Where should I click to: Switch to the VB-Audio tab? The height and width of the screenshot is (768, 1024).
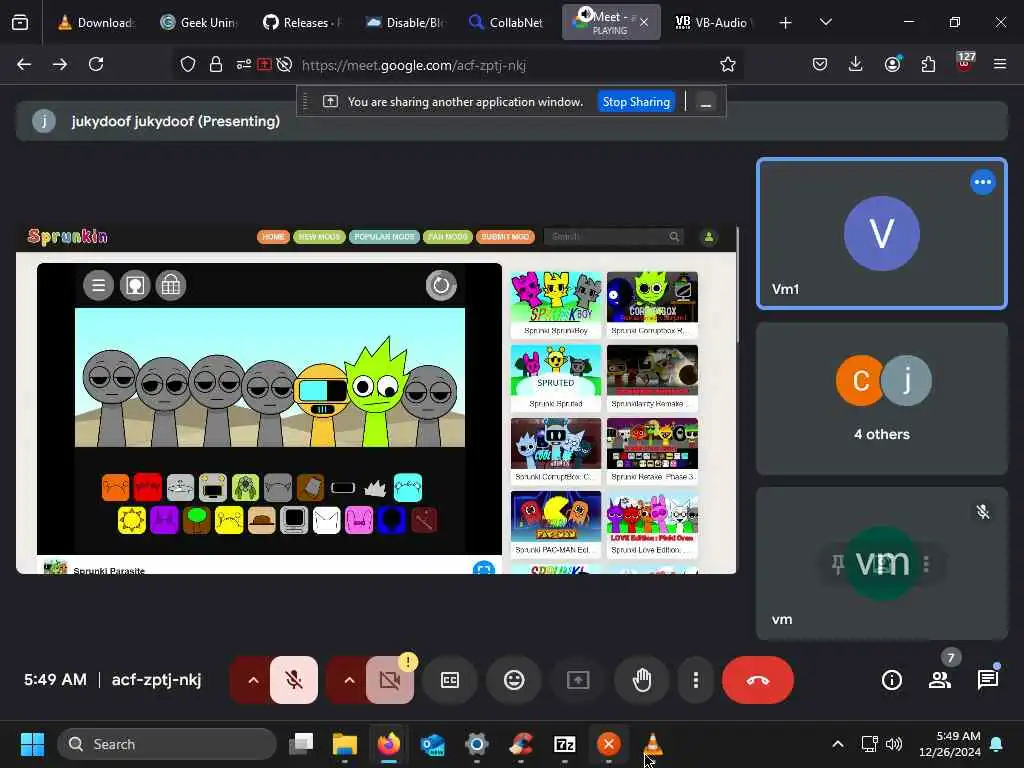713,22
